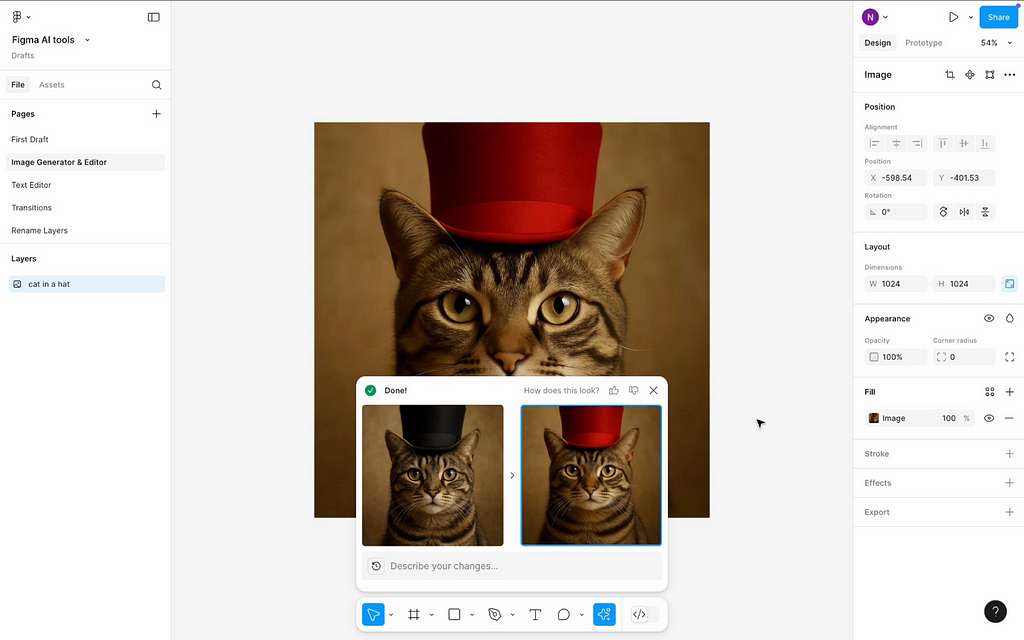Add a stroke with plus button
Screen dimensions: 1024x640
tap(1010, 454)
